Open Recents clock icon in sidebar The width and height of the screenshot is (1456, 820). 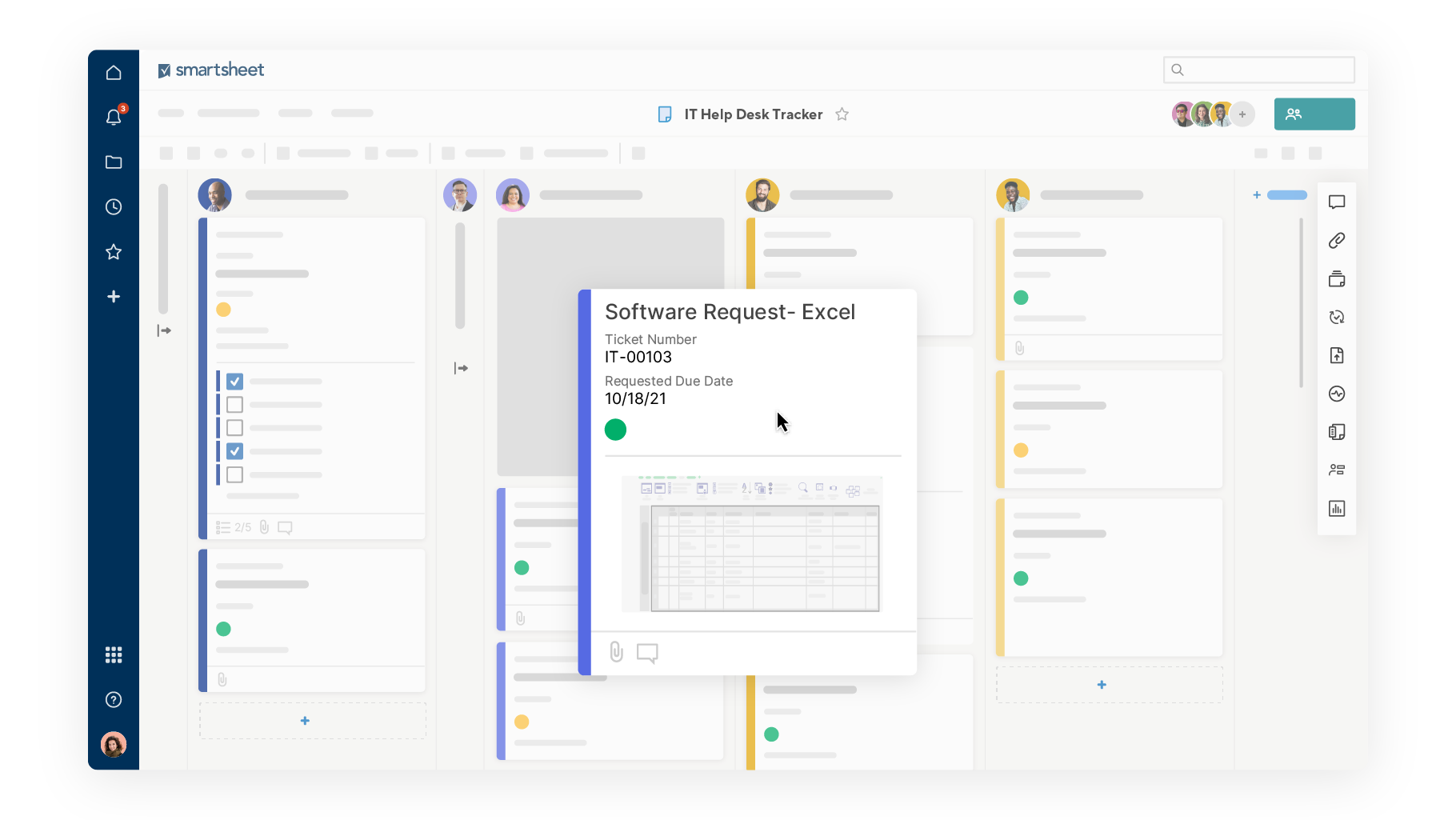[114, 207]
